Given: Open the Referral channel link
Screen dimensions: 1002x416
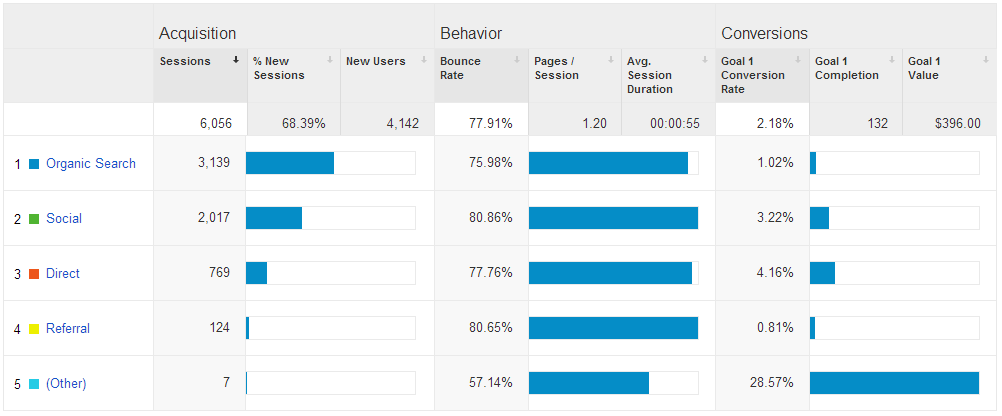Looking at the screenshot, I should [x=68, y=328].
